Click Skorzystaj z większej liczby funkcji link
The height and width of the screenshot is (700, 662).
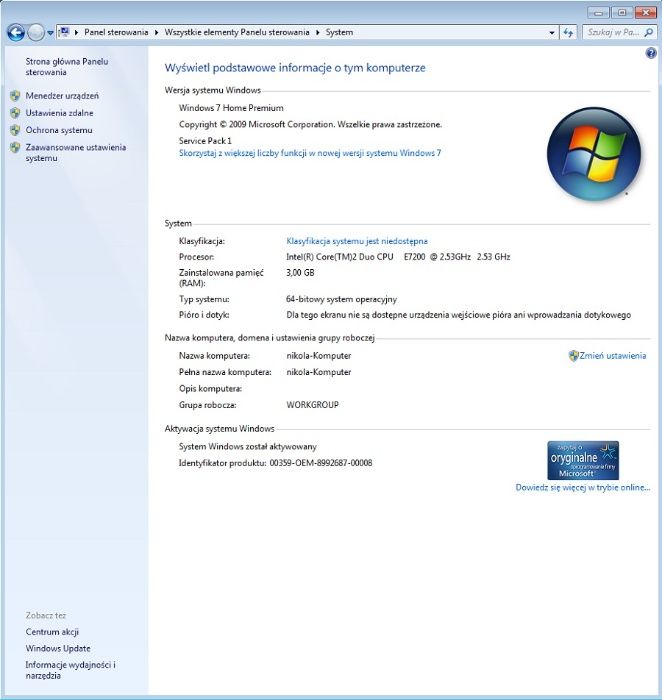pyautogui.click(x=310, y=153)
